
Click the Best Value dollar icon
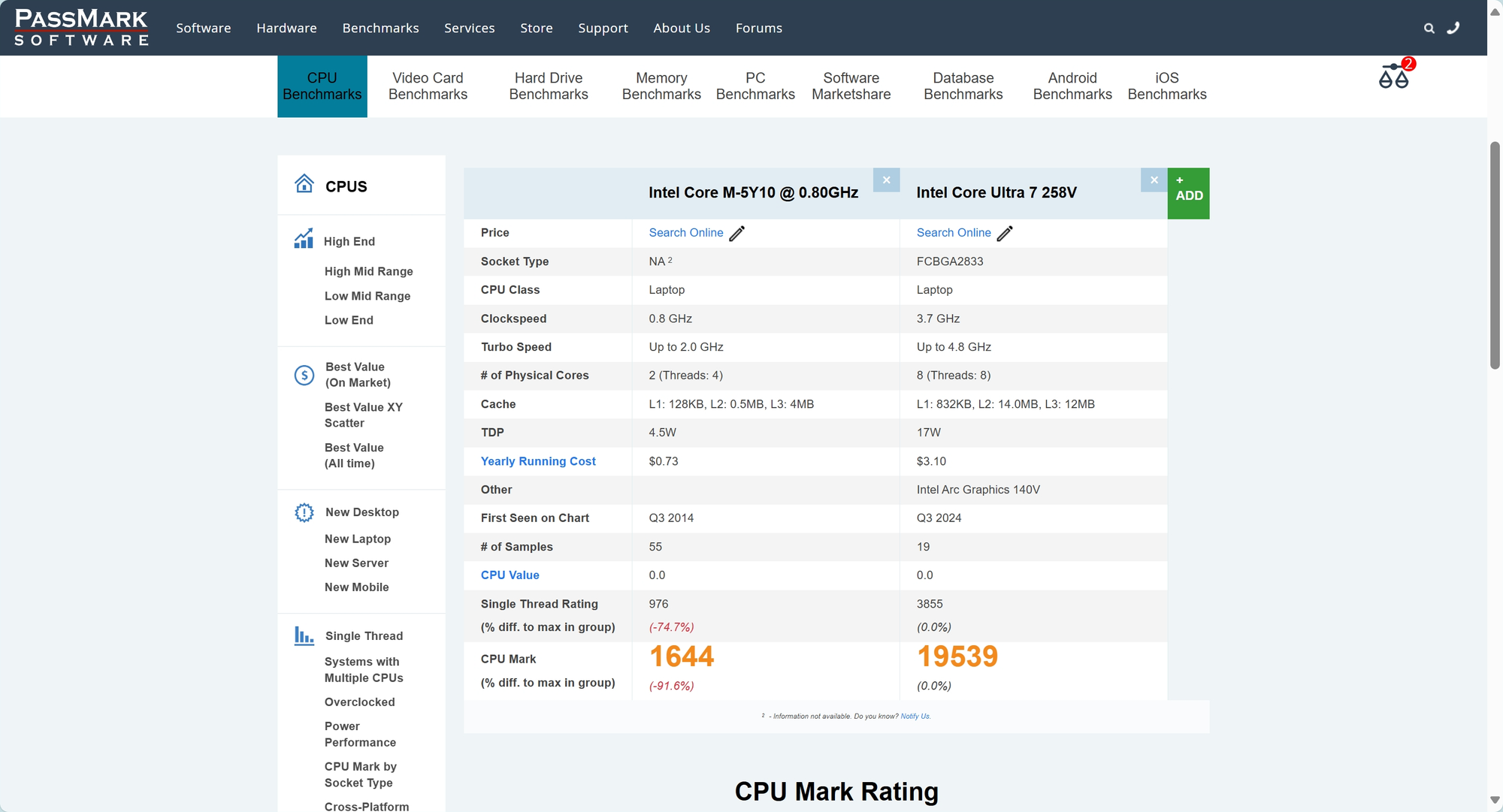(x=304, y=375)
